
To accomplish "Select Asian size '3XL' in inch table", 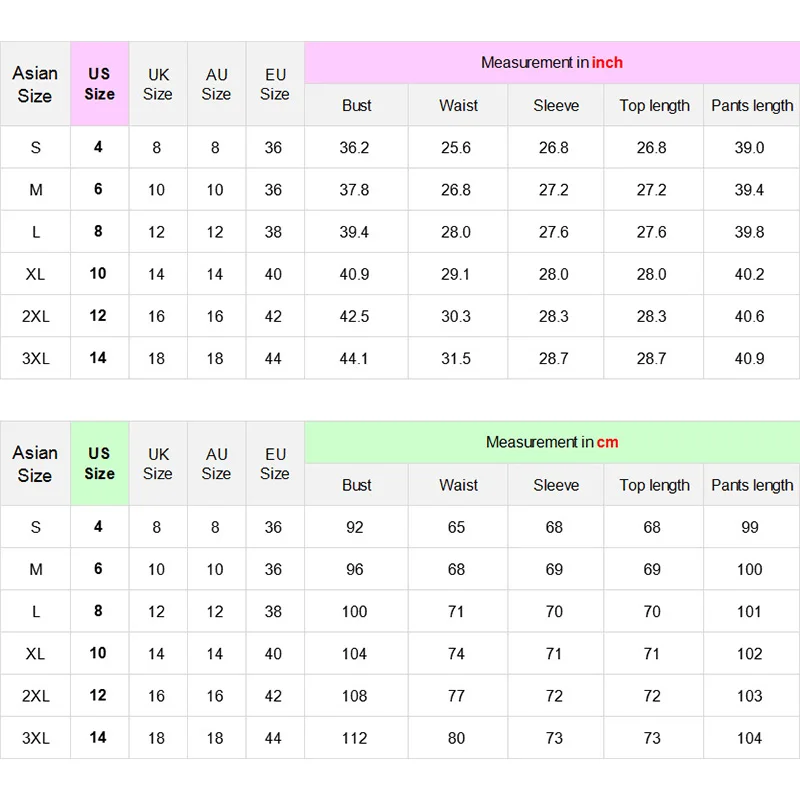I will [36, 359].
